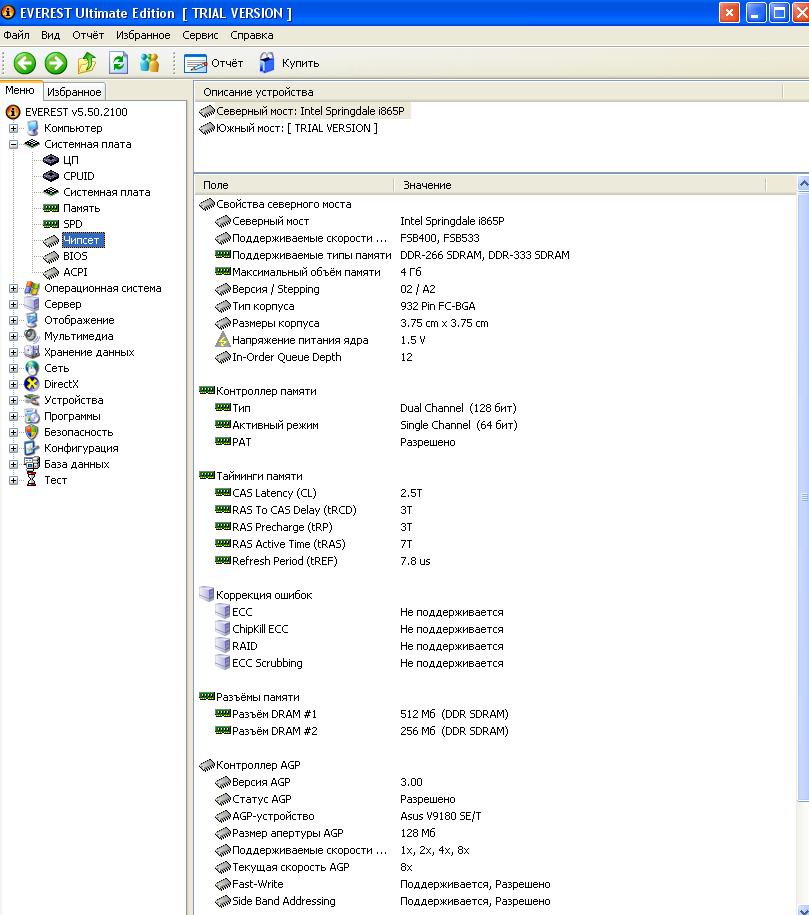The width and height of the screenshot is (809, 915).
Task: Select the SPD tree item
Action: (73, 224)
